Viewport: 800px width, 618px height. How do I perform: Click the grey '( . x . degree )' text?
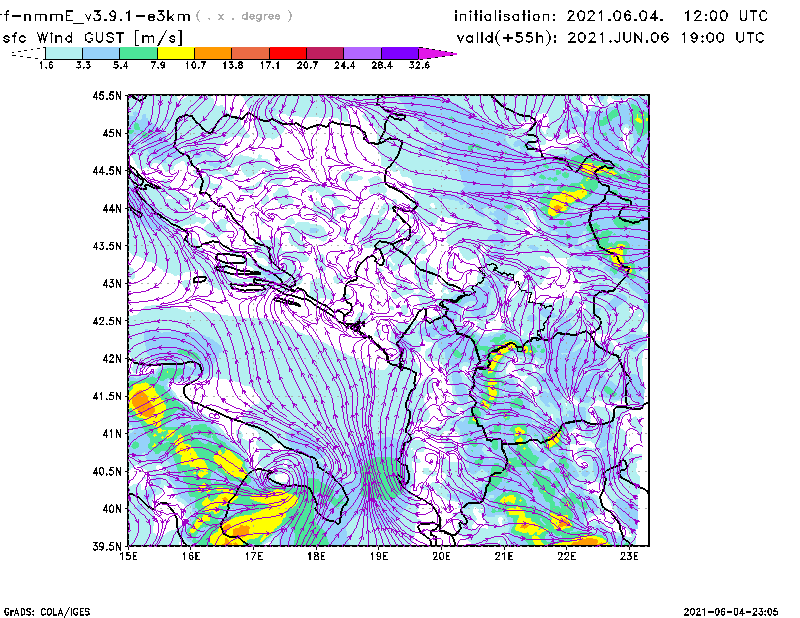pyautogui.click(x=244, y=16)
